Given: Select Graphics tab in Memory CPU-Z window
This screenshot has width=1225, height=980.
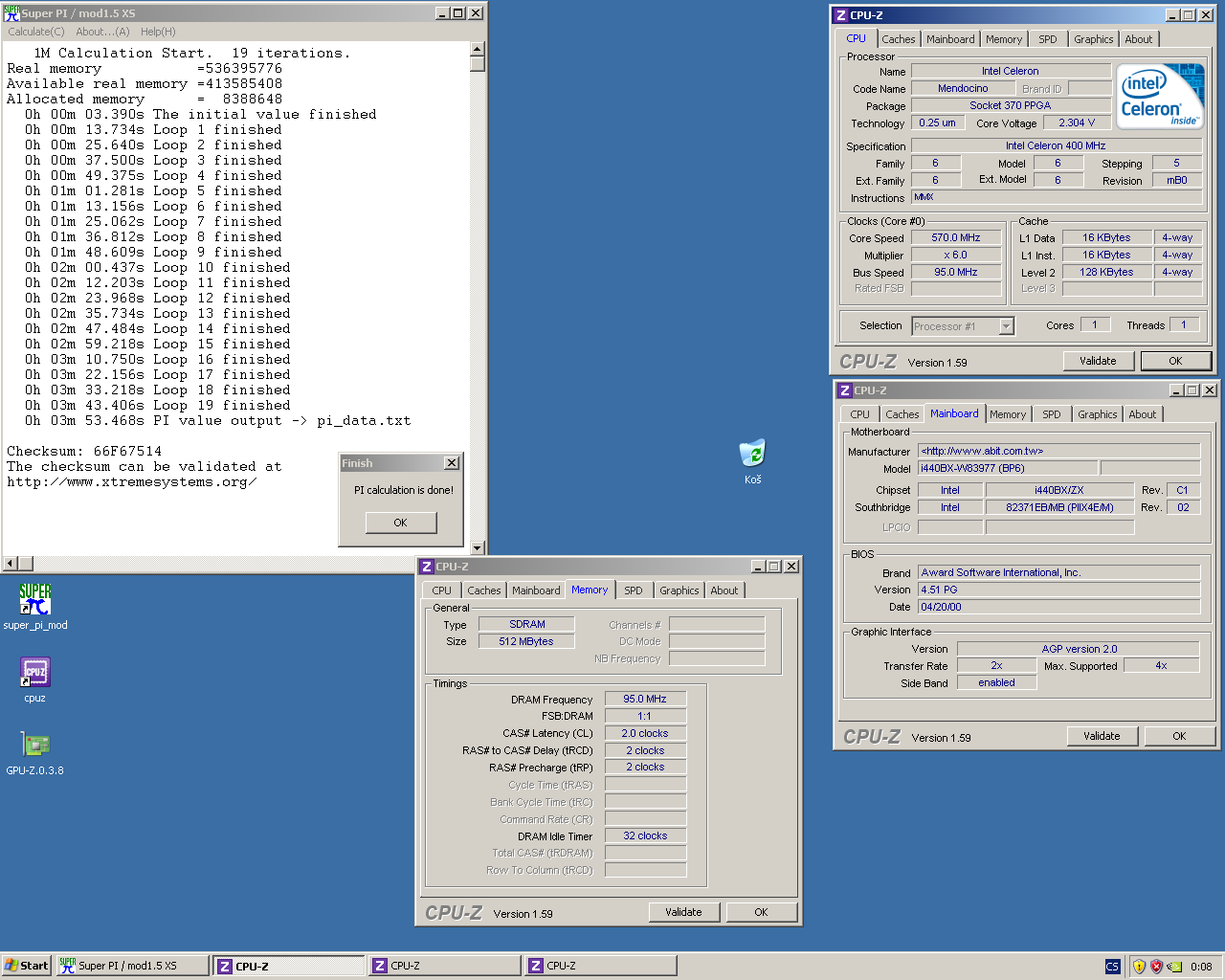Looking at the screenshot, I should pyautogui.click(x=679, y=590).
